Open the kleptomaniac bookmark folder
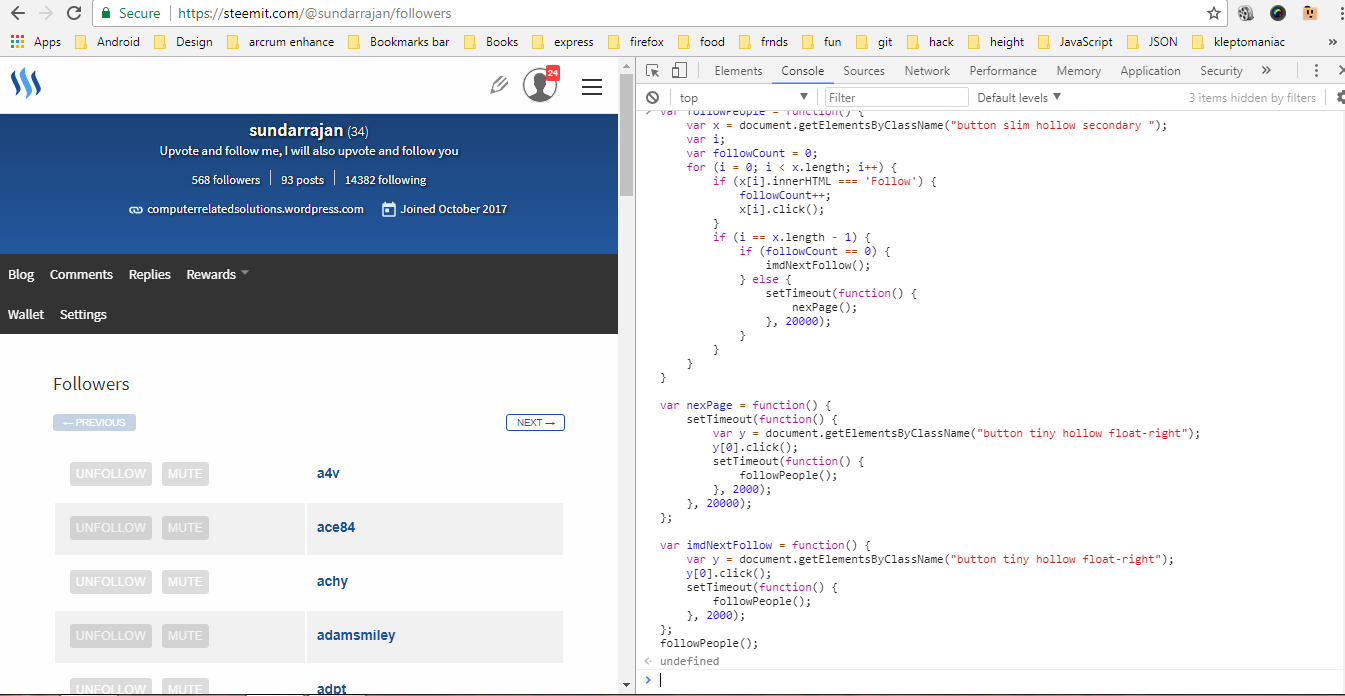The height and width of the screenshot is (696, 1345). click(x=1238, y=42)
